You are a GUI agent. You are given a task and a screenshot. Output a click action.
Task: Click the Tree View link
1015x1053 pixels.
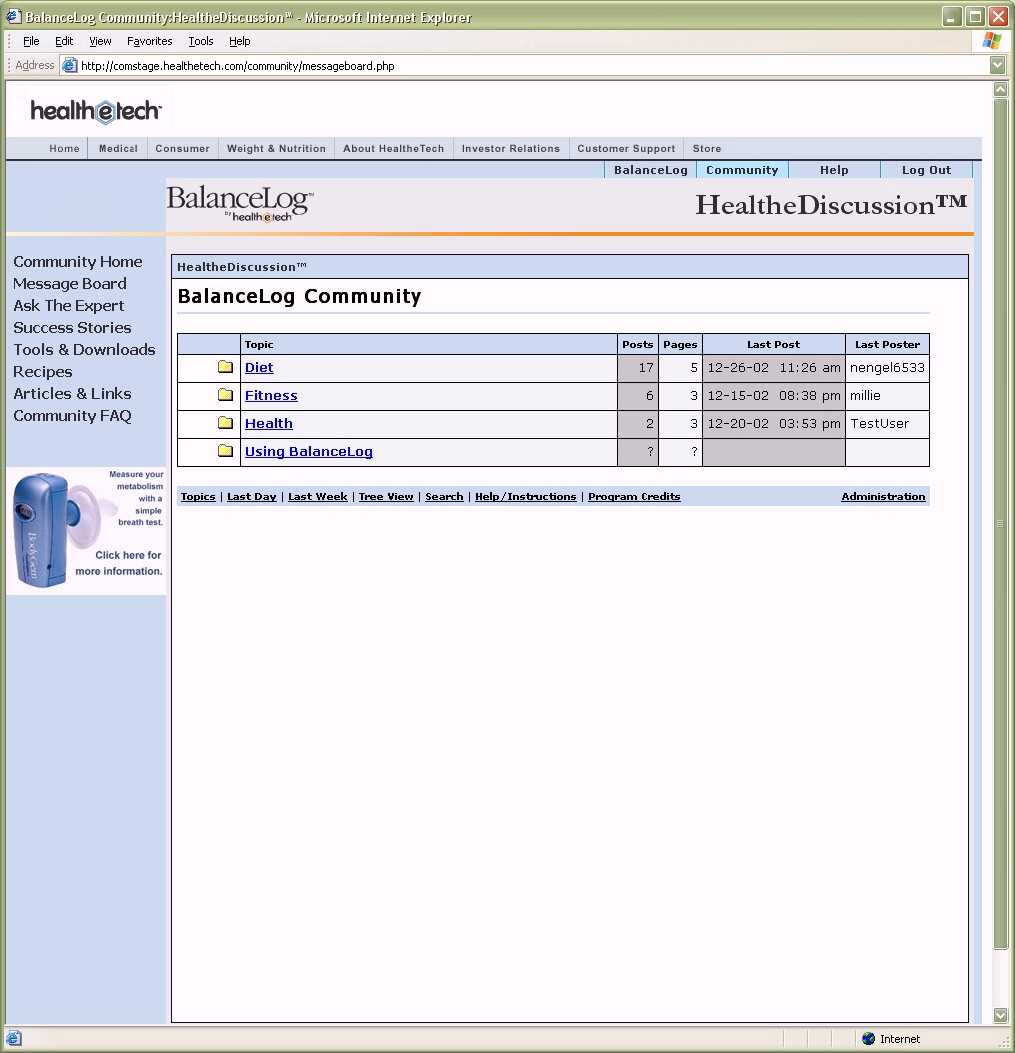[386, 496]
